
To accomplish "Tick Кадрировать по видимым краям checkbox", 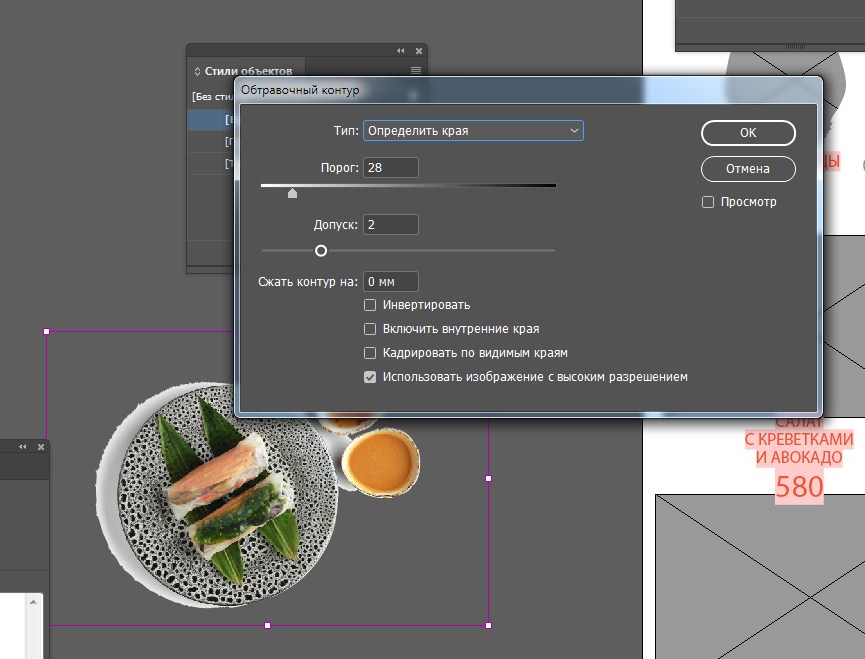I will [370, 353].
